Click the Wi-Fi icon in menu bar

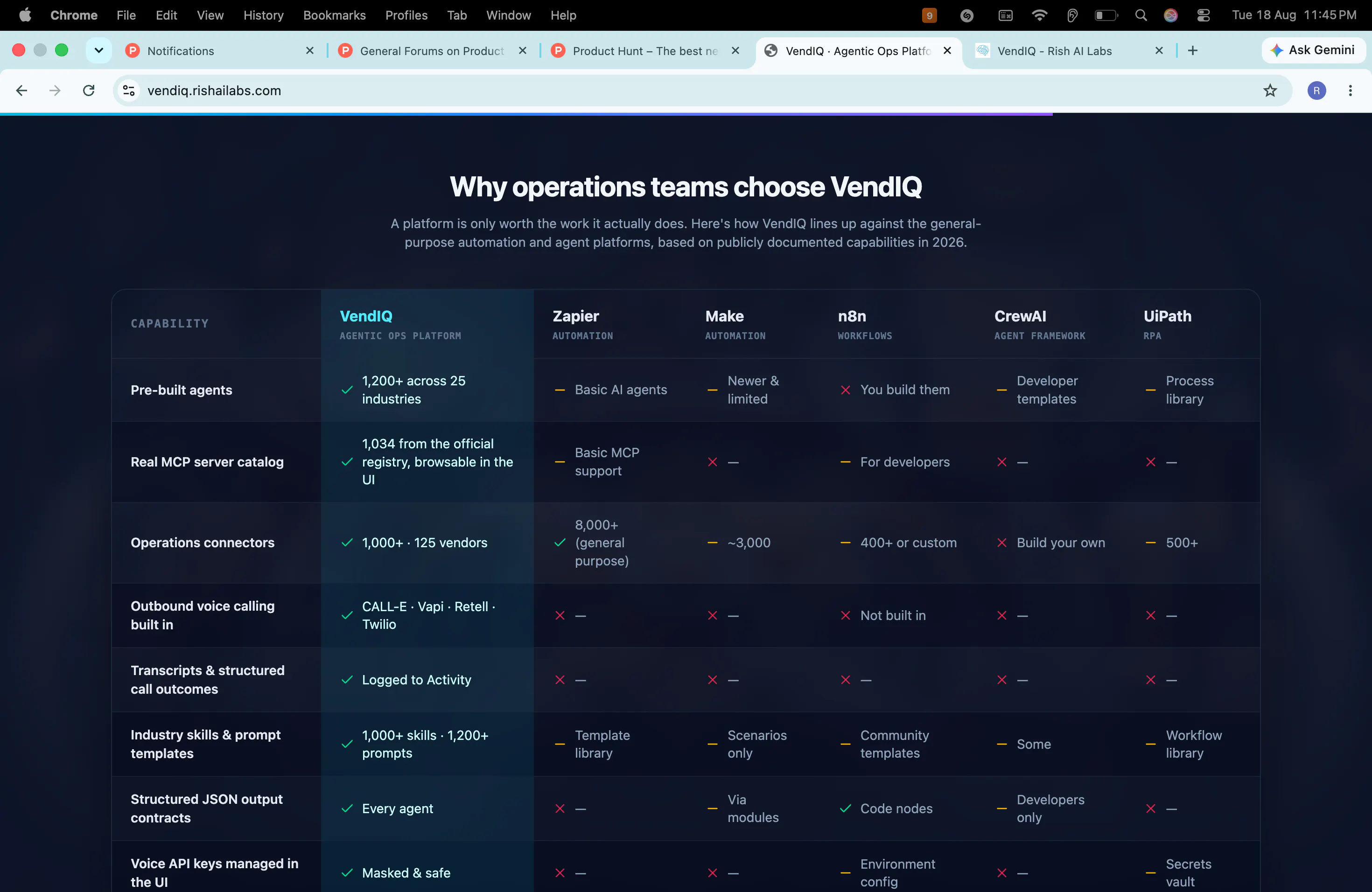tap(1039, 15)
